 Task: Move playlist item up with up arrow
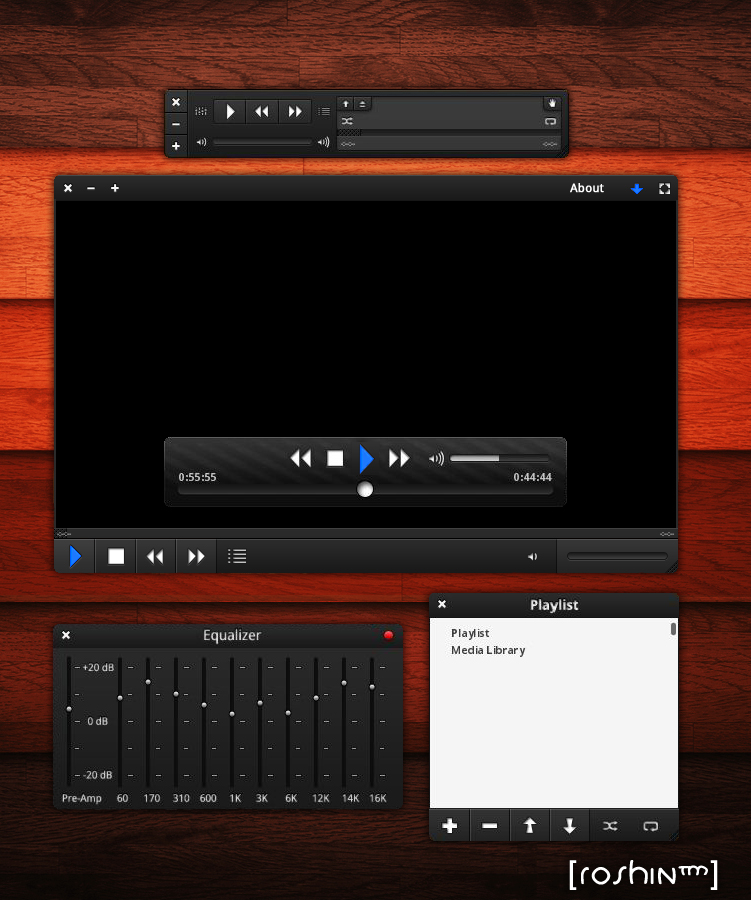click(x=530, y=826)
